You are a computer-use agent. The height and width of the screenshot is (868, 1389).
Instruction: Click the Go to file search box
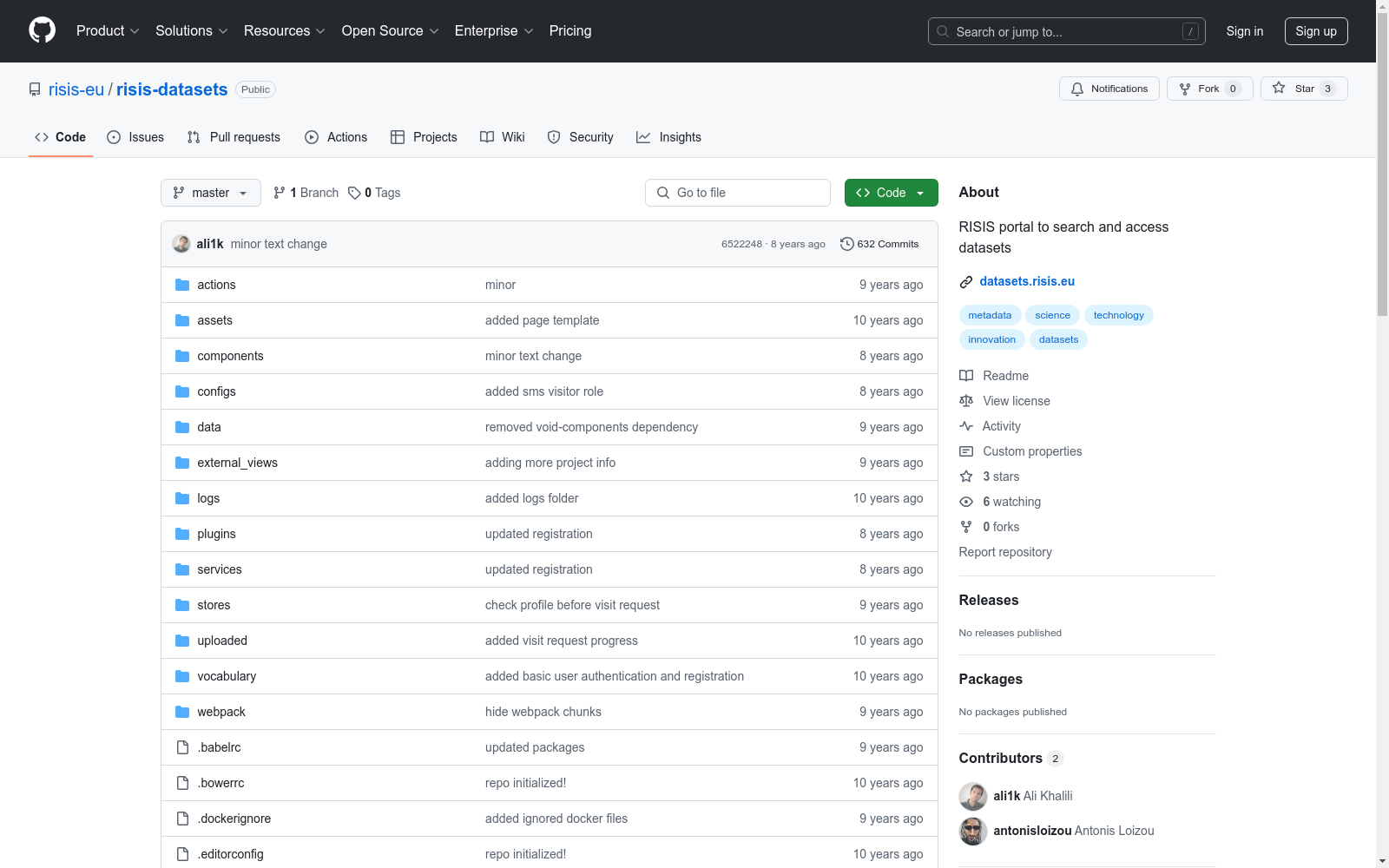click(738, 193)
